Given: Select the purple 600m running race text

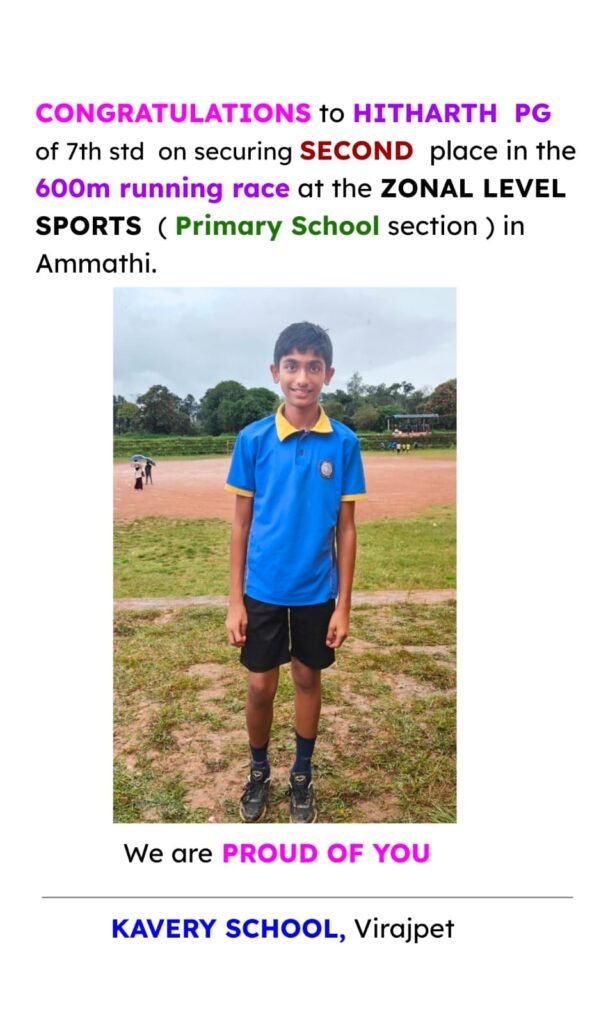Looking at the screenshot, I should tap(162, 189).
